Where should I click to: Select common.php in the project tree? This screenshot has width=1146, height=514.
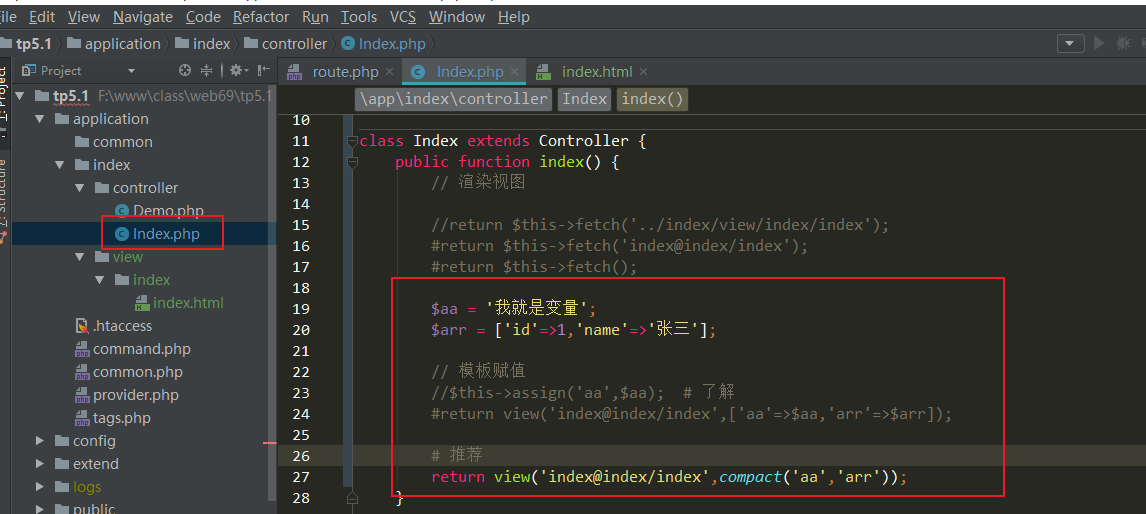point(129,371)
